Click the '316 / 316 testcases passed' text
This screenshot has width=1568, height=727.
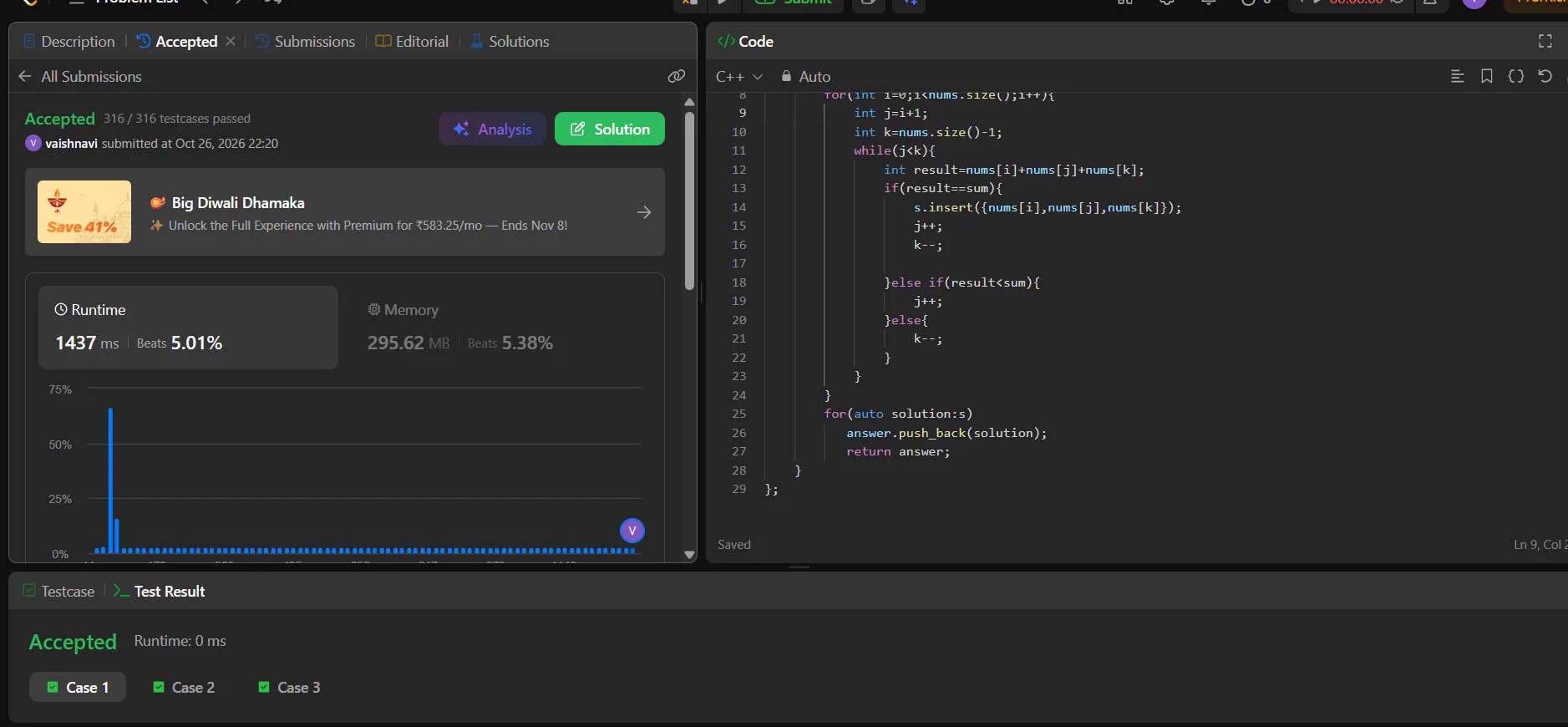point(177,119)
